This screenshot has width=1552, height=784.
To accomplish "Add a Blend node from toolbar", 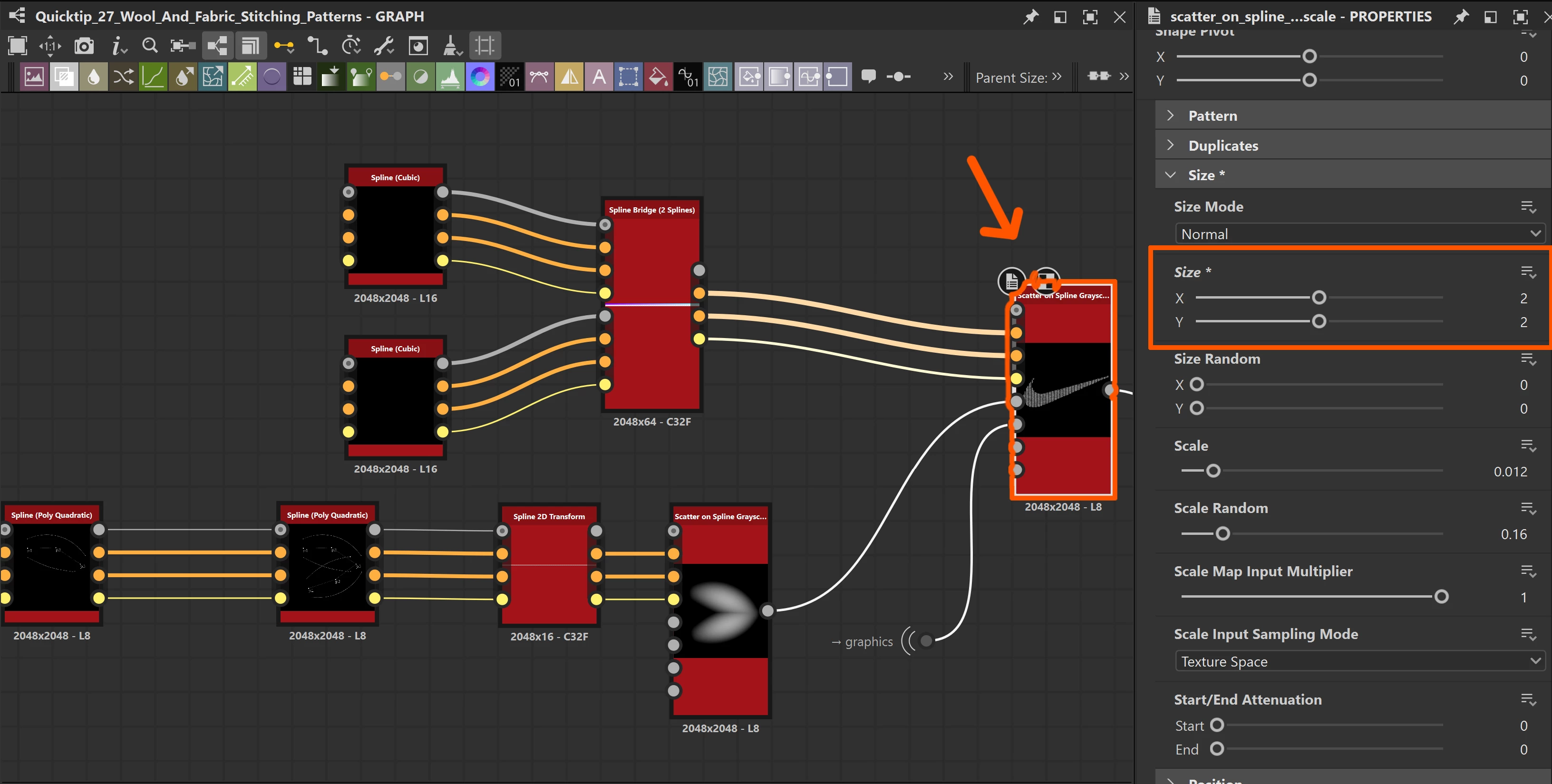I will [x=64, y=77].
